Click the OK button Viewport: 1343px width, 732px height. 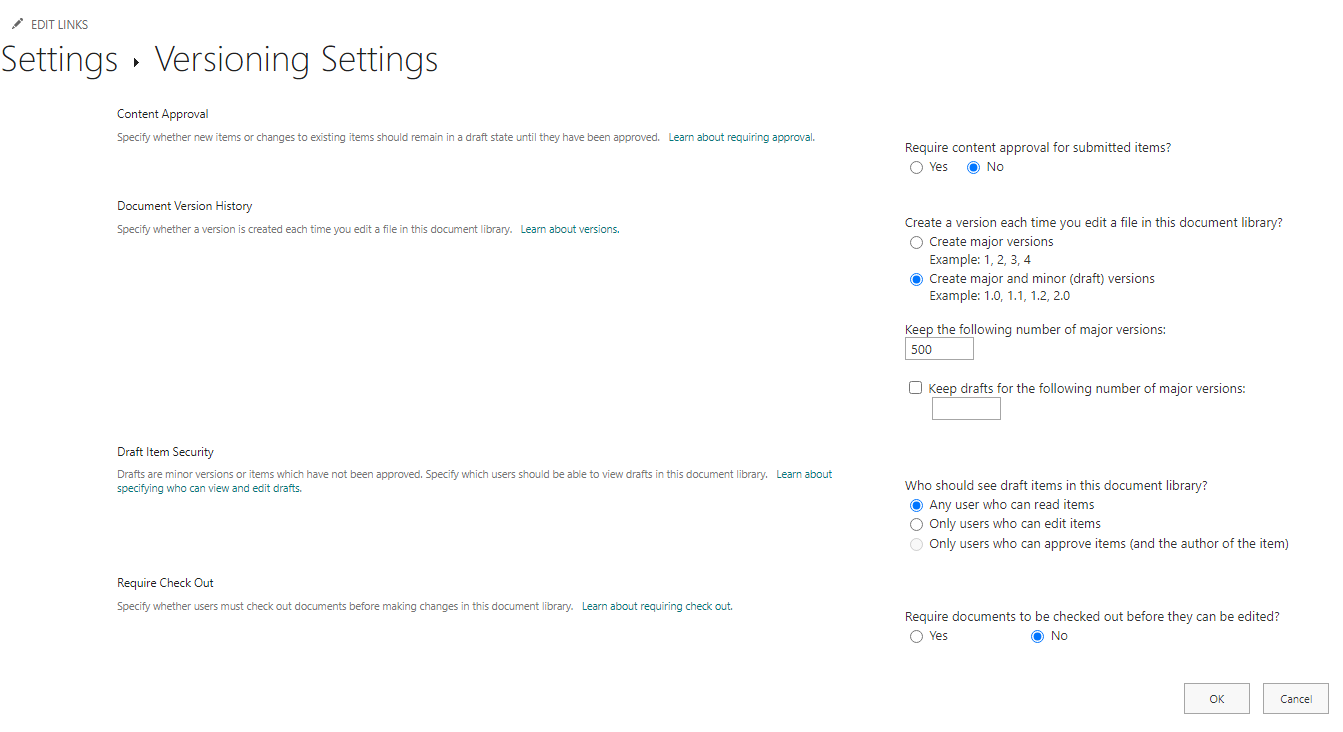tap(1217, 699)
